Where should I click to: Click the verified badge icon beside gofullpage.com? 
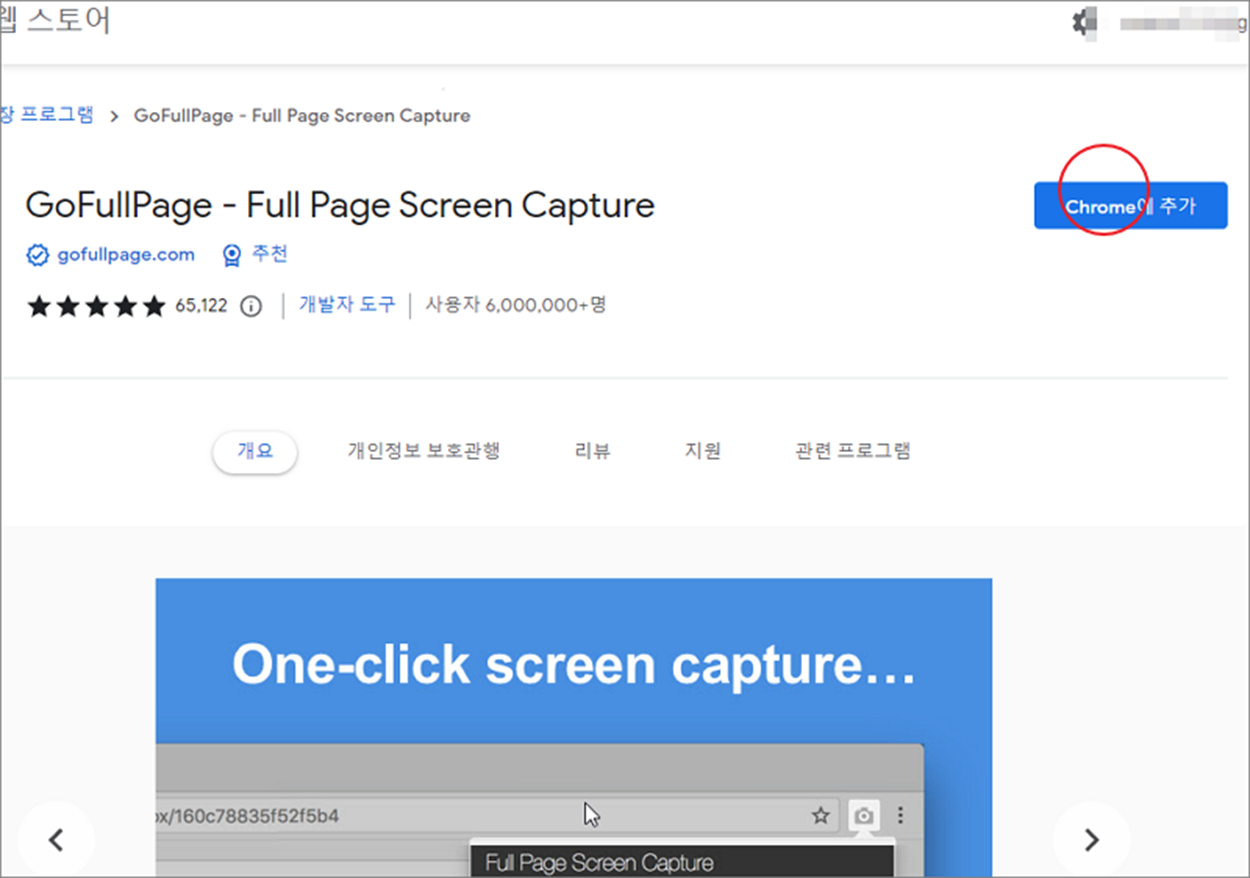point(37,255)
